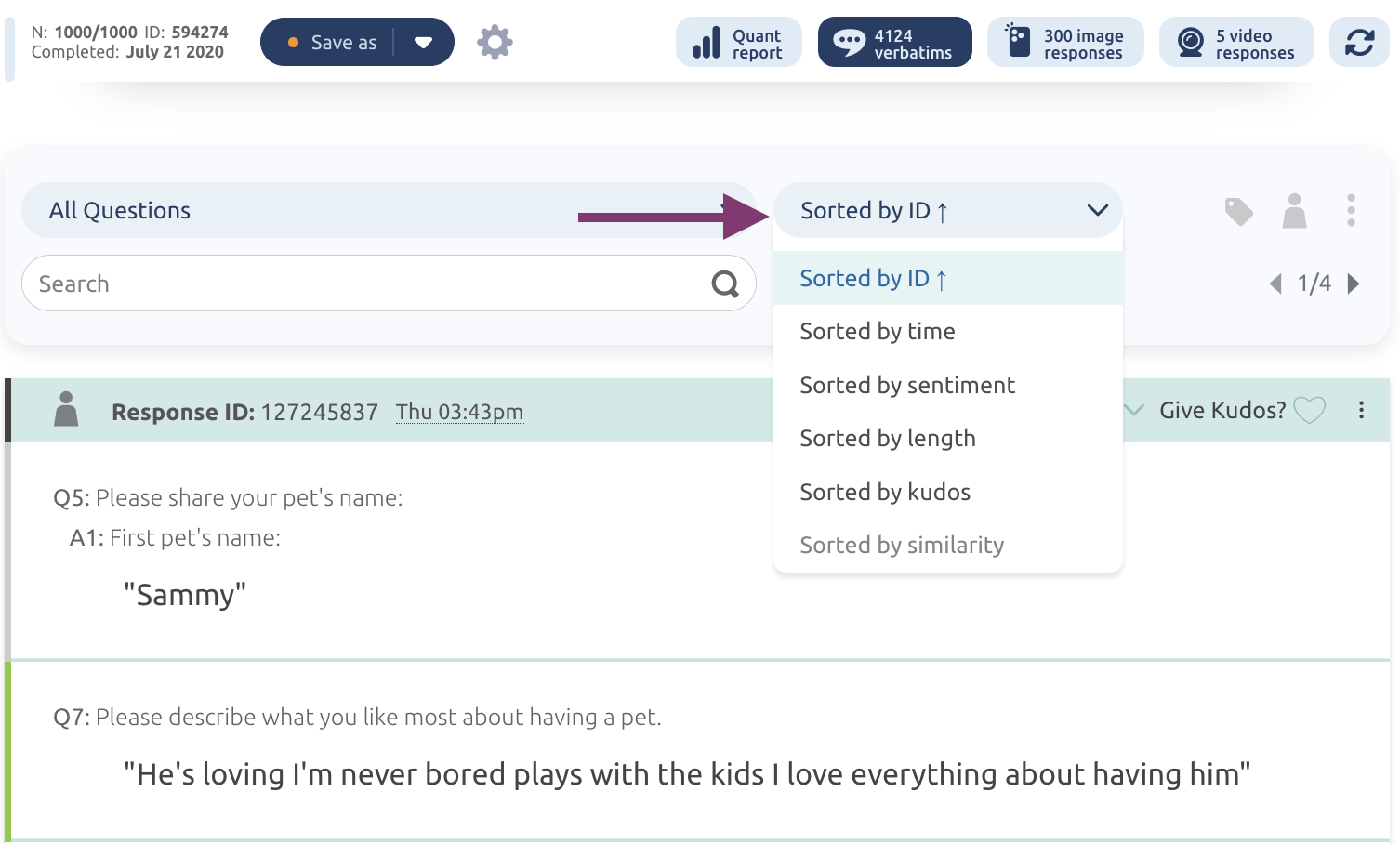Click the Give Kudos heart icon
1400x844 pixels.
click(1310, 410)
